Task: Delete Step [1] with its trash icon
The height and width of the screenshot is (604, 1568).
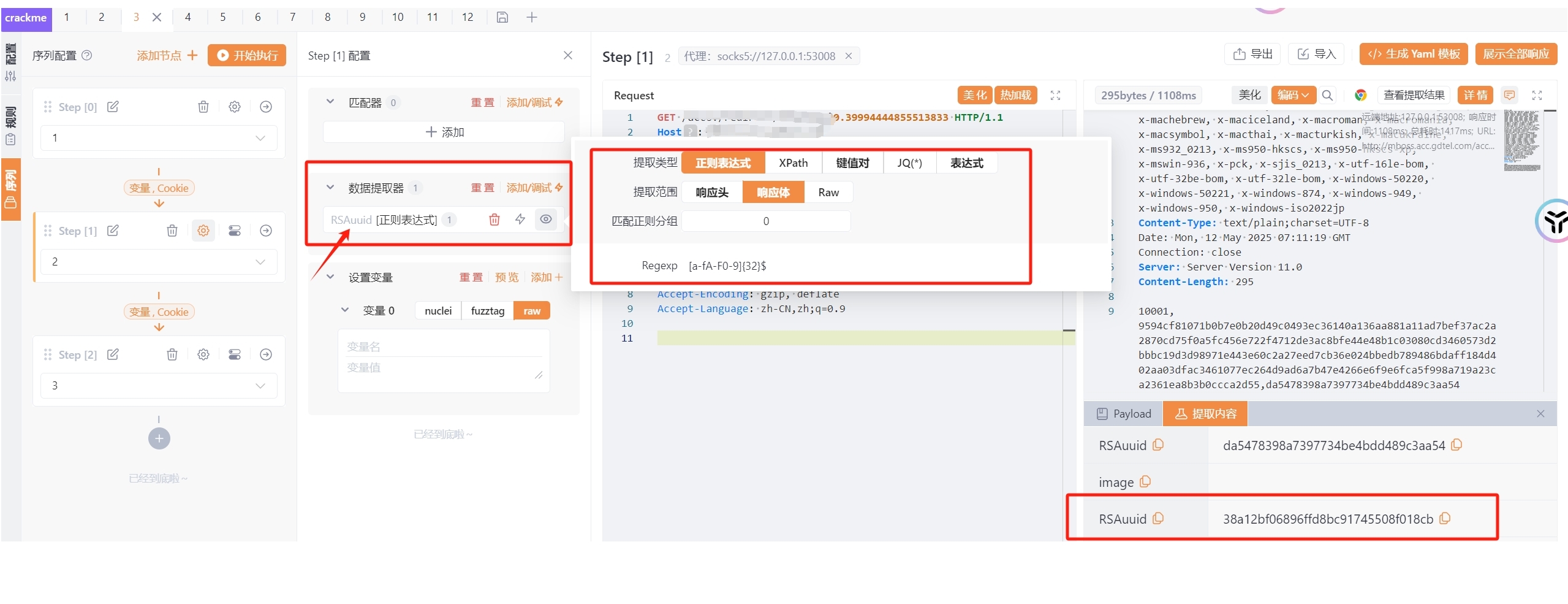Action: coord(172,231)
